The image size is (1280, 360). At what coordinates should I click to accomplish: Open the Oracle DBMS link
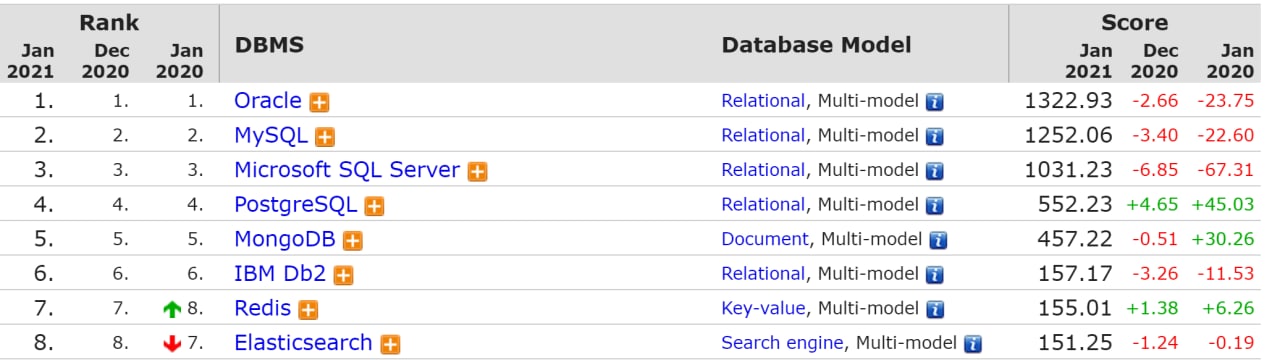(268, 100)
